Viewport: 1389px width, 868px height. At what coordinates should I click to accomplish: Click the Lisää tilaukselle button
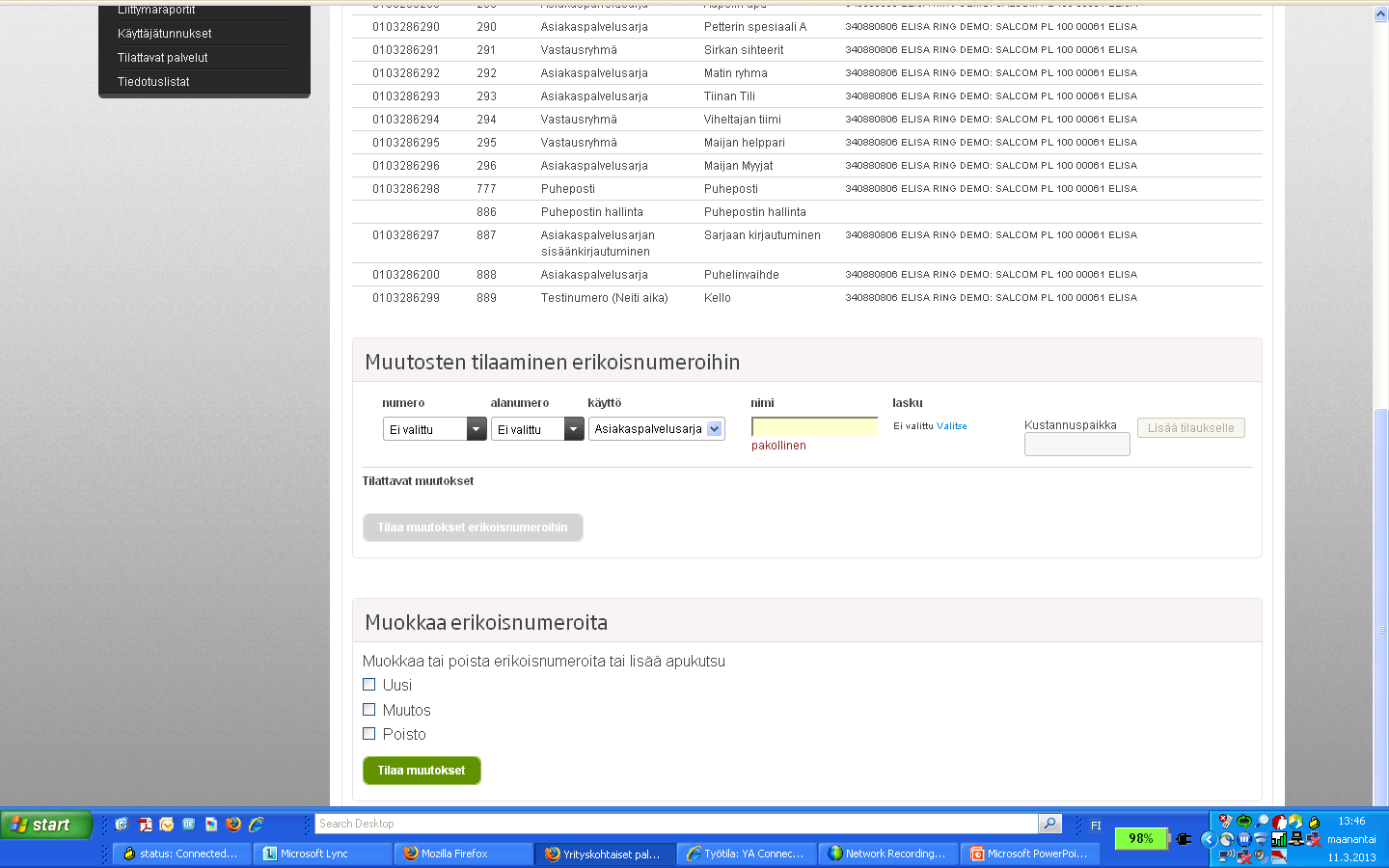pos(1191,428)
